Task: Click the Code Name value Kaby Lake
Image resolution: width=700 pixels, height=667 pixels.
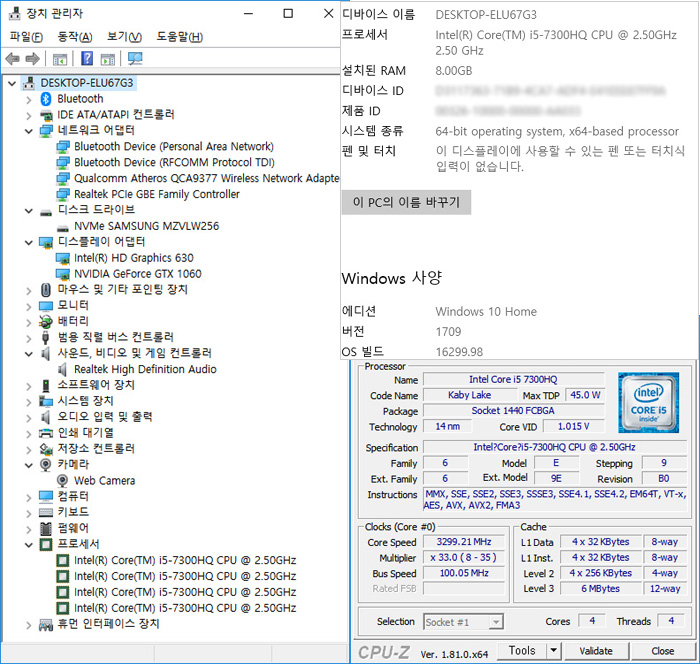Action: (469, 395)
